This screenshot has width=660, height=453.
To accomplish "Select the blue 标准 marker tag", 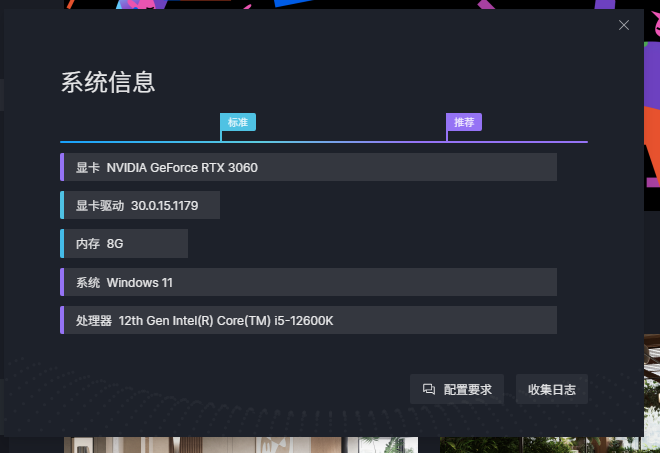I will (238, 122).
